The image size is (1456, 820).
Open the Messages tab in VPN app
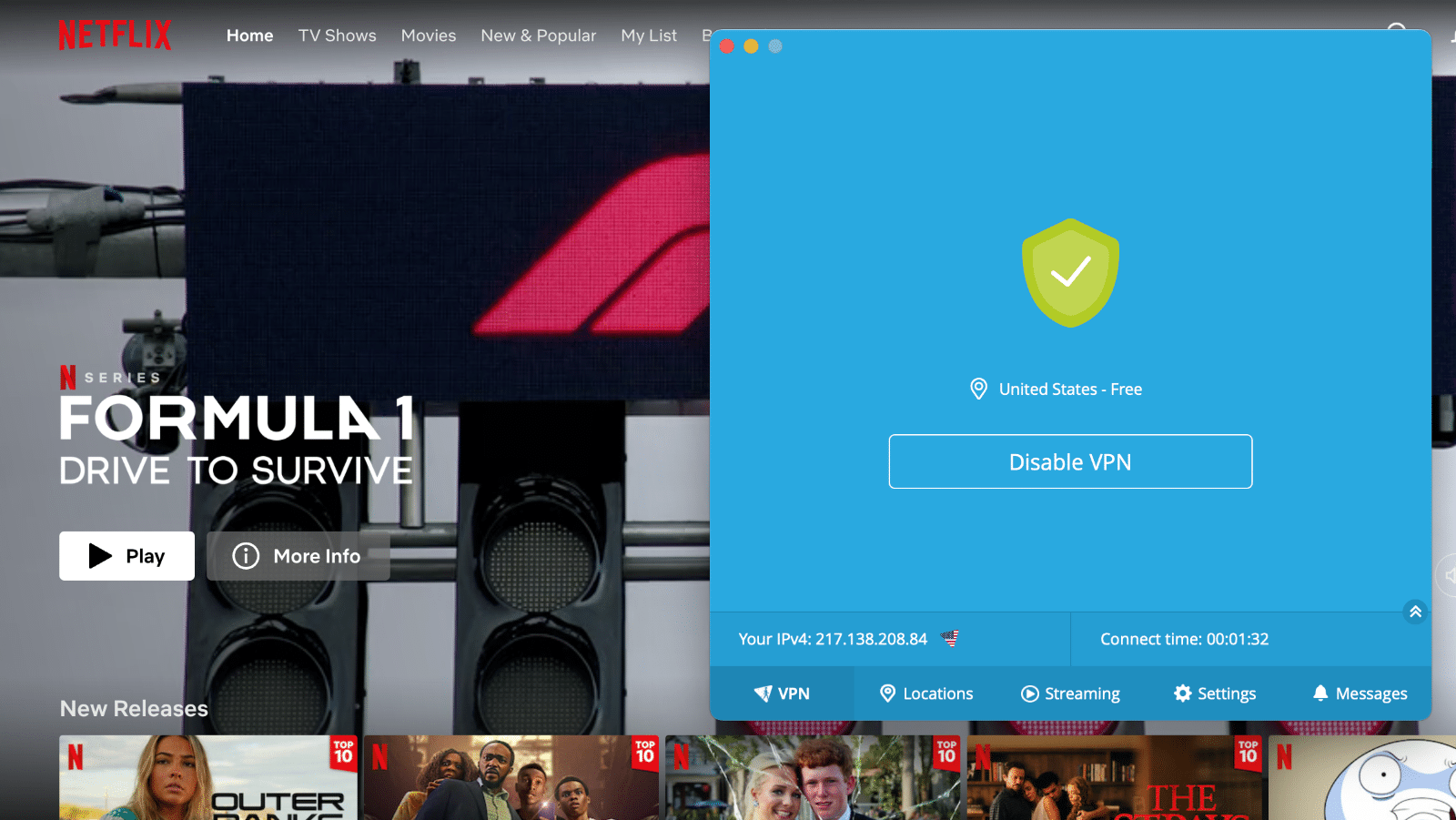click(1360, 693)
